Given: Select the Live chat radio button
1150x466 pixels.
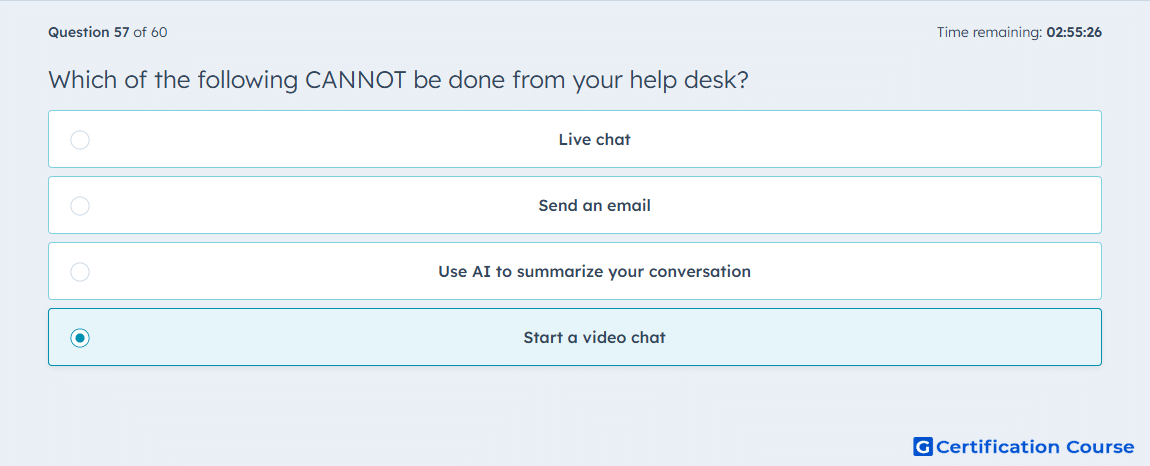Looking at the screenshot, I should [x=80, y=139].
